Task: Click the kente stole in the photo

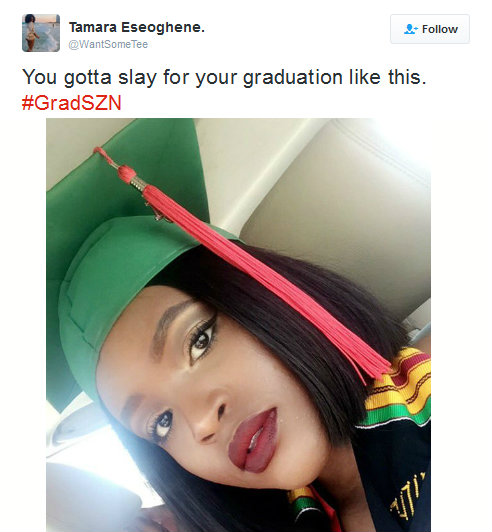Action: 398,386
